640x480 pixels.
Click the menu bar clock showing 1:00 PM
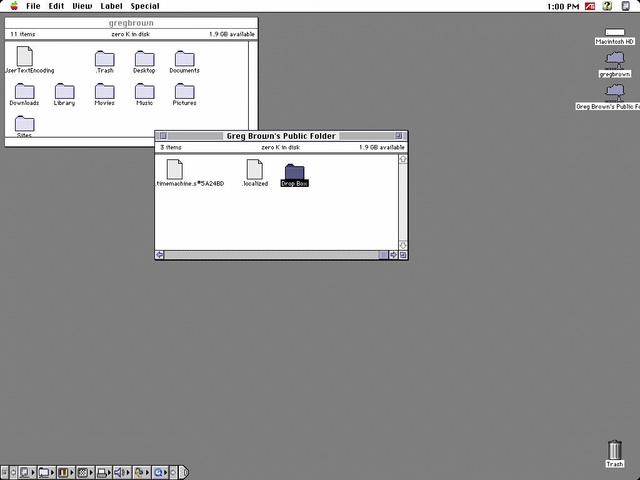click(563, 6)
